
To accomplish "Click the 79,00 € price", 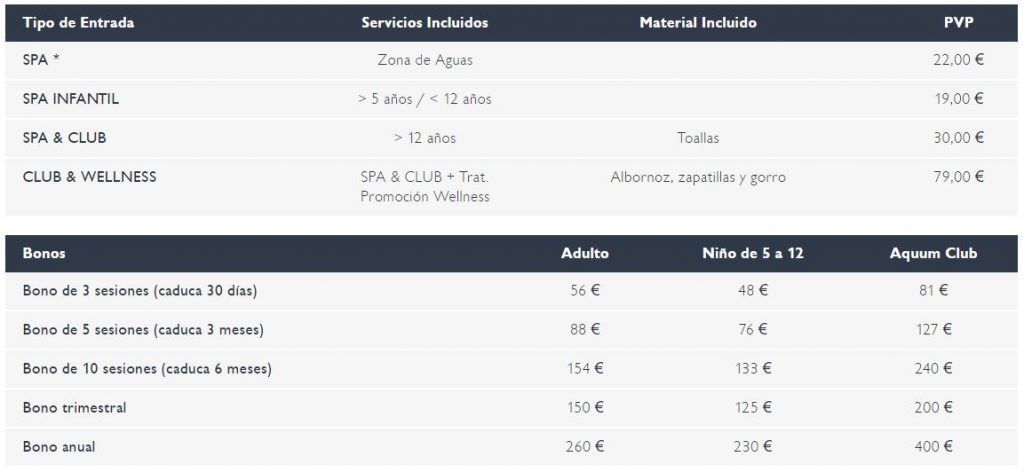I will pyautogui.click(x=959, y=177).
